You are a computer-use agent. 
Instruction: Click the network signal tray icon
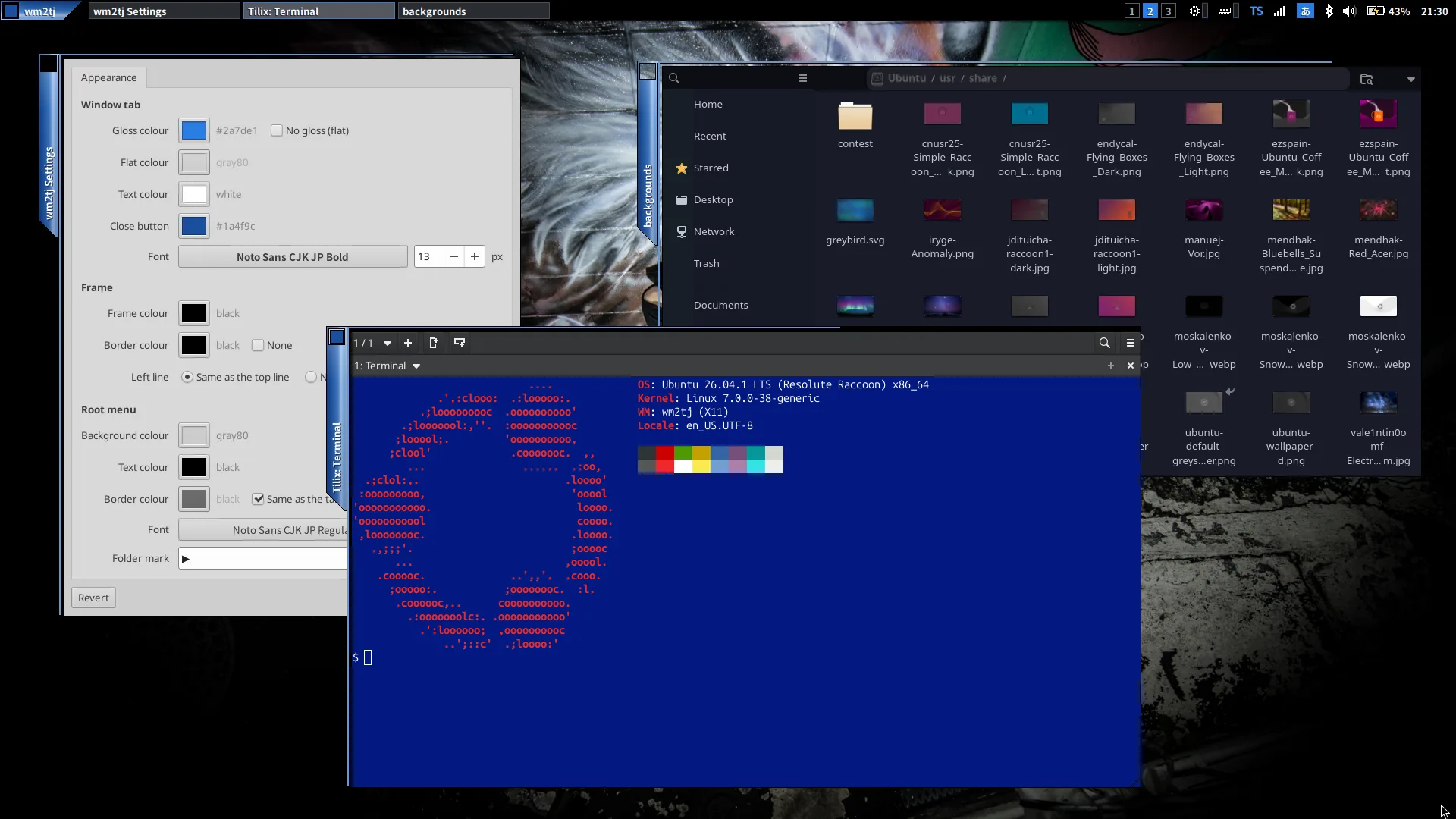tap(1280, 11)
